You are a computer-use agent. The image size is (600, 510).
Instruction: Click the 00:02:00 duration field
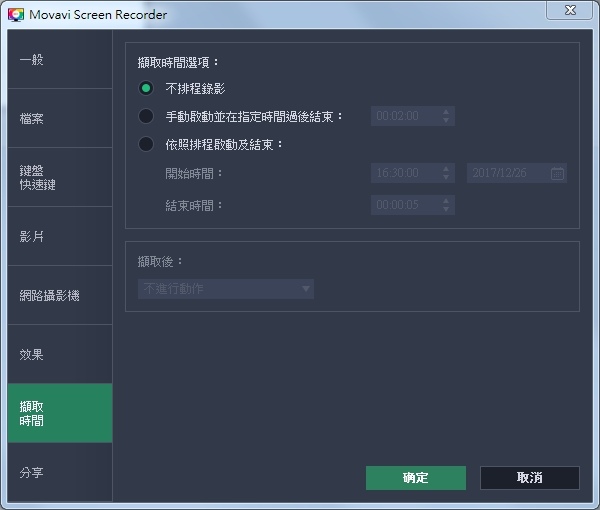[x=412, y=116]
